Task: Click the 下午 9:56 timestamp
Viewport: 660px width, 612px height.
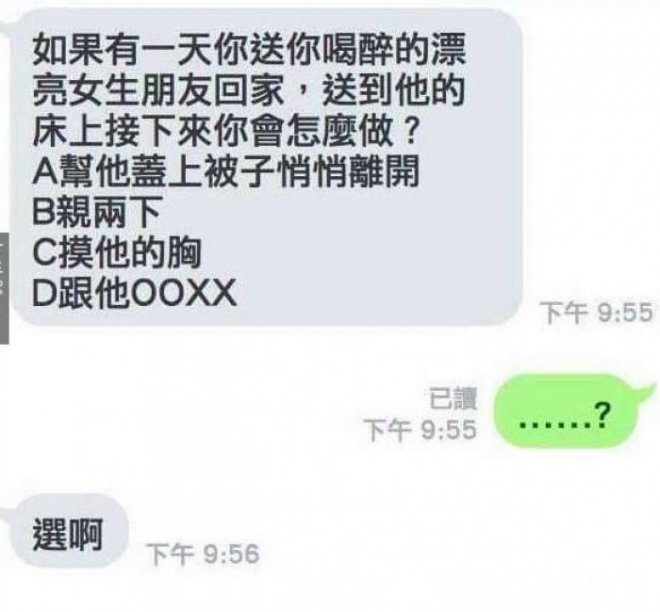Action: pos(203,553)
